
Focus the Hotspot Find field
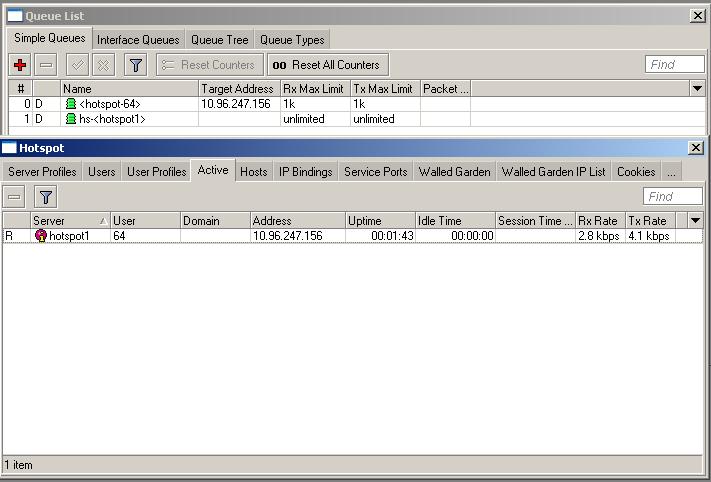(x=673, y=196)
